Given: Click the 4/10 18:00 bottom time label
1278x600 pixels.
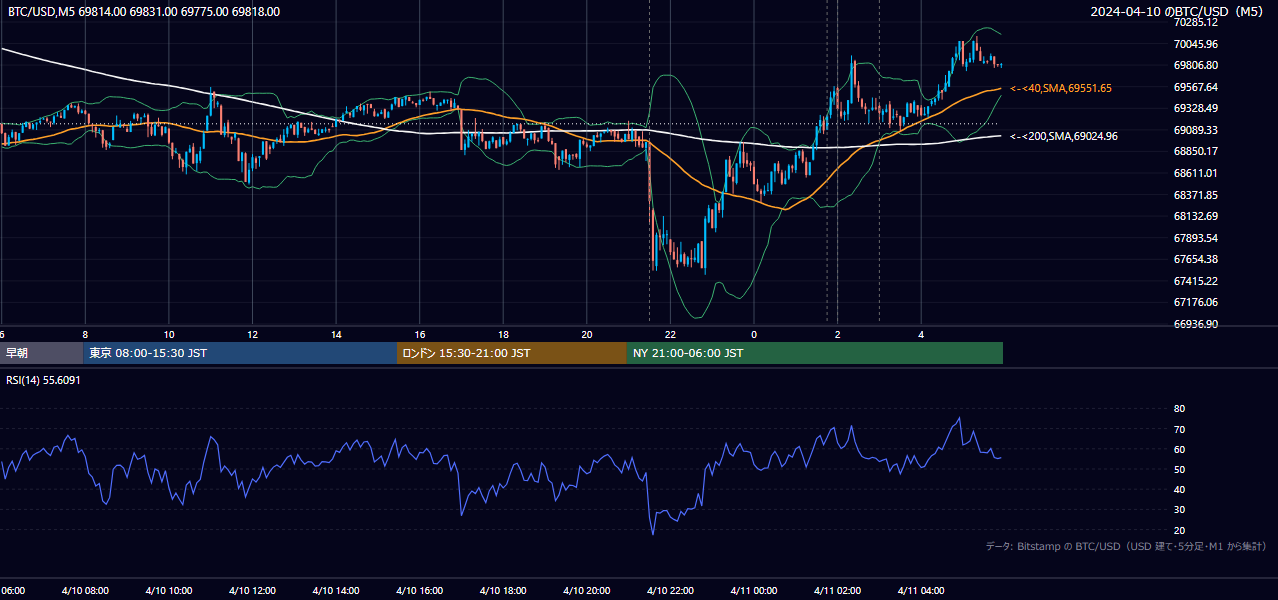Looking at the screenshot, I should pos(503,591).
